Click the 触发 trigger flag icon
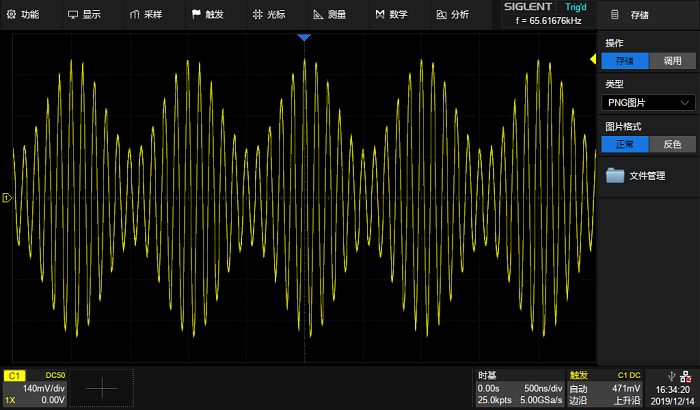This screenshot has width=700, height=410. tap(196, 14)
